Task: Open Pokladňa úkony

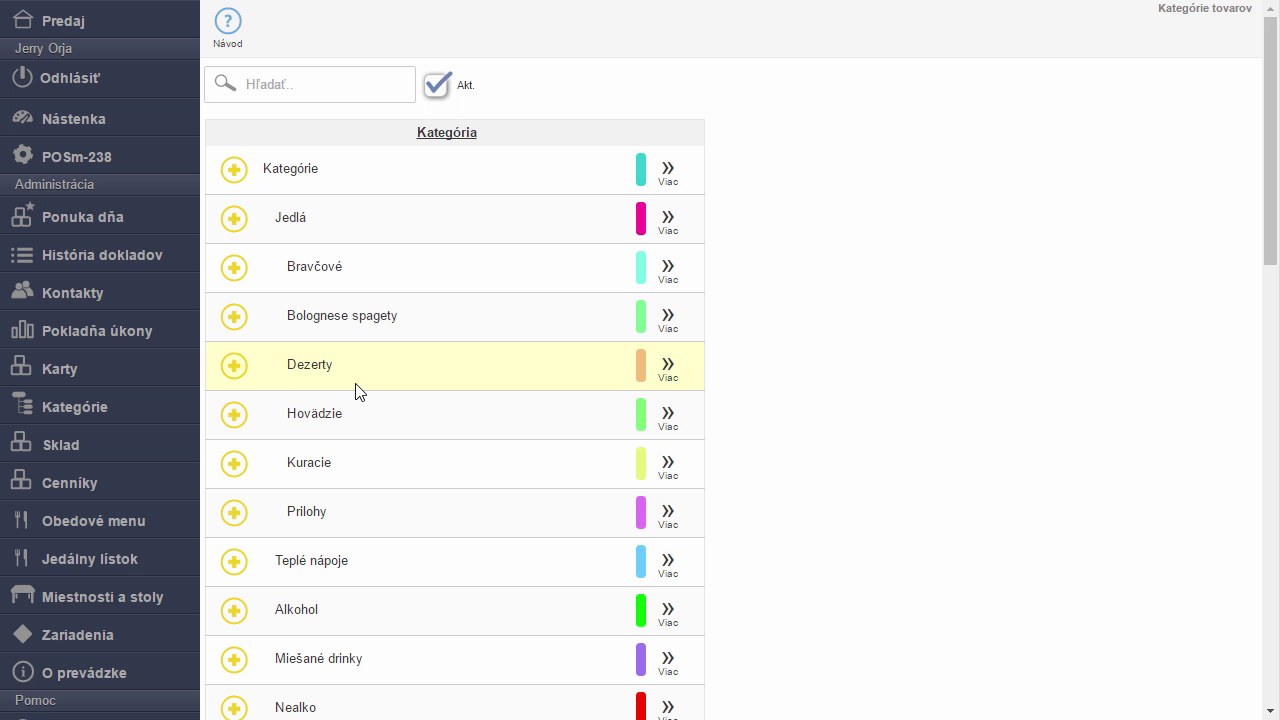Action: (100, 330)
